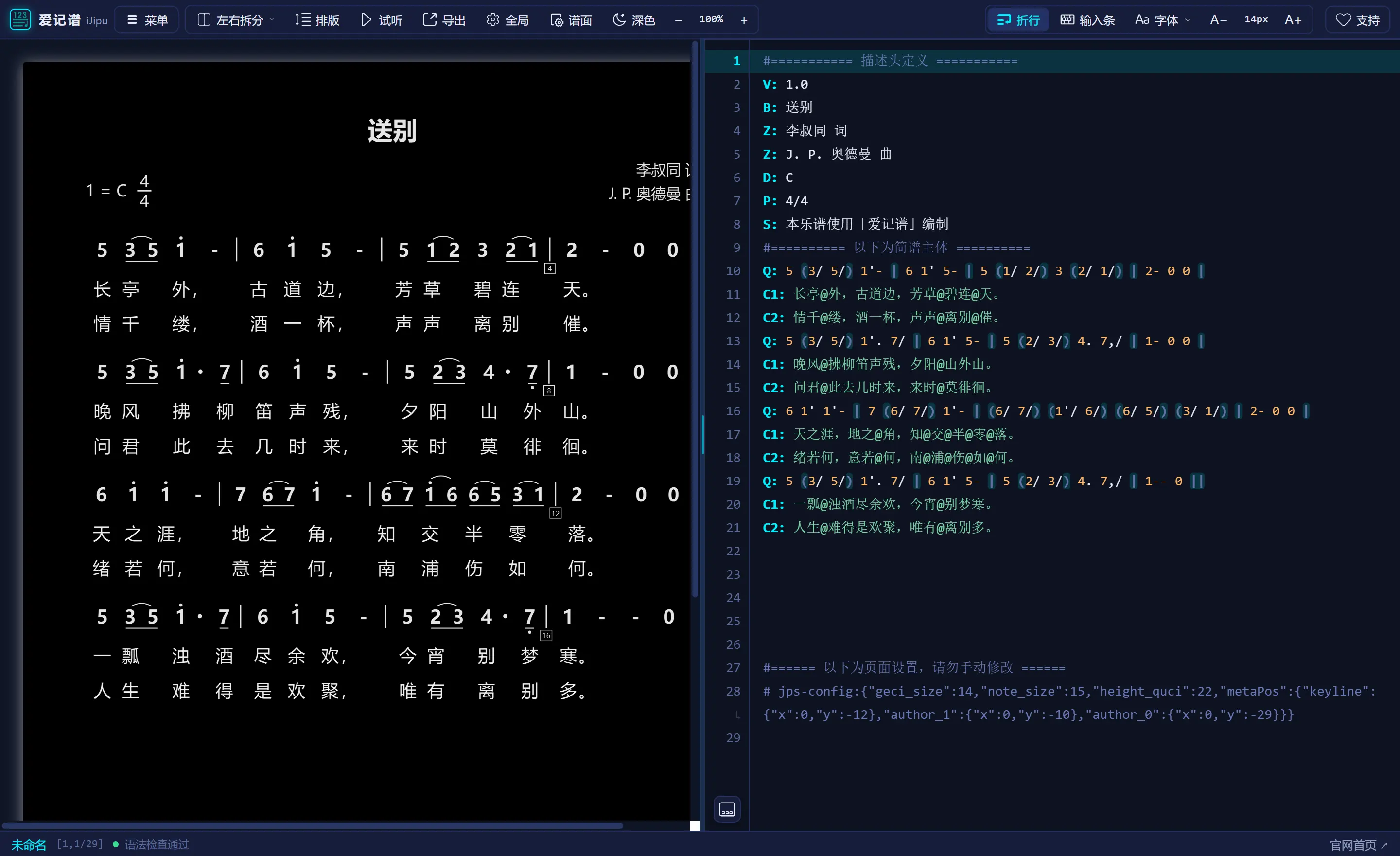Play the score with 试听
The image size is (1400, 856).
[381, 20]
